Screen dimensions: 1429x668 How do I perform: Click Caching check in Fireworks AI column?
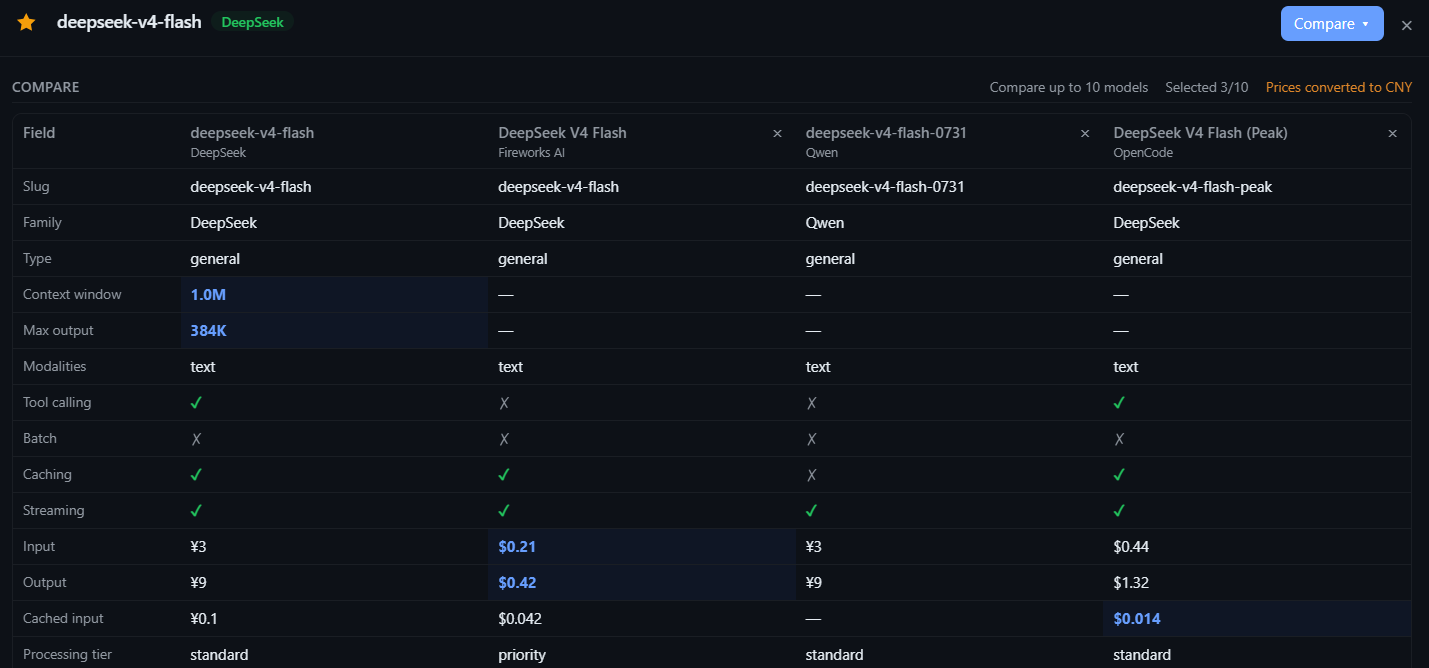(x=504, y=474)
